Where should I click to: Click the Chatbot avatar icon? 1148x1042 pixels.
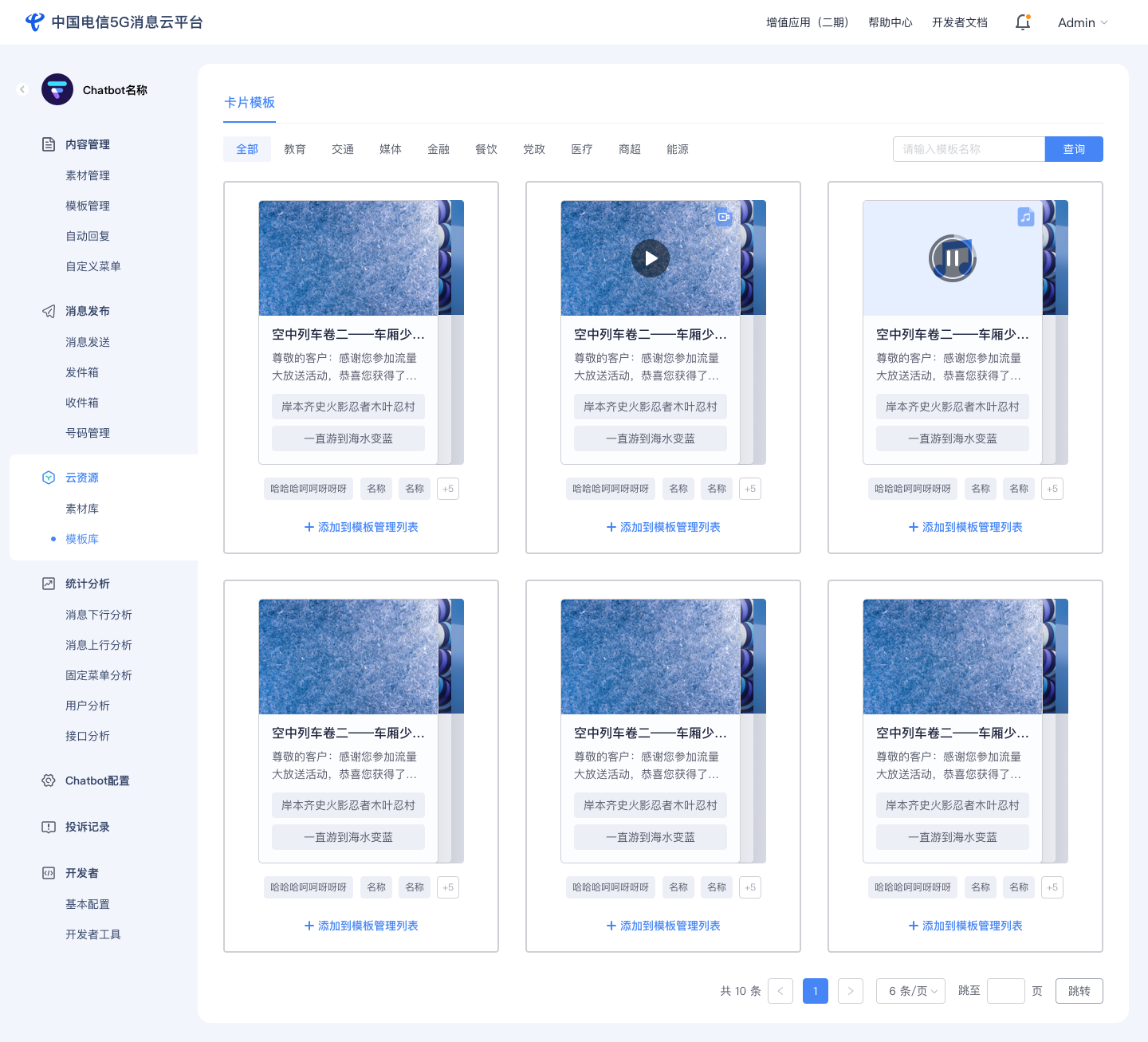point(57,89)
